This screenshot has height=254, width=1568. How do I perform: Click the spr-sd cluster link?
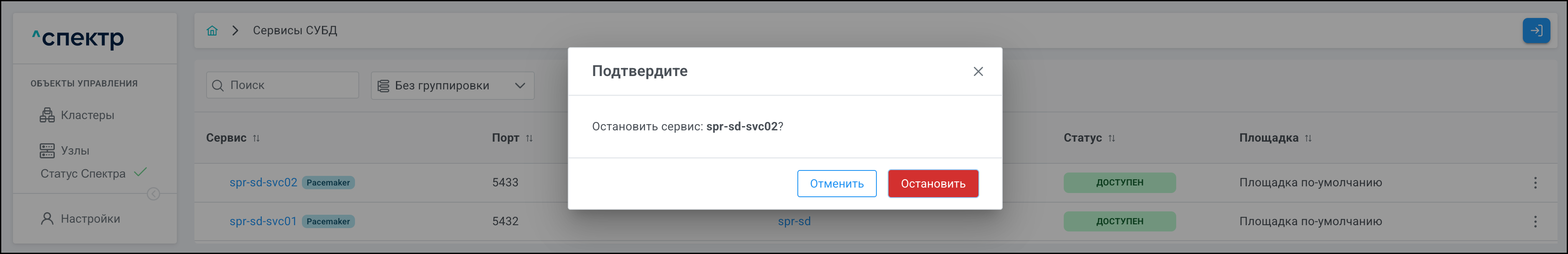[794, 221]
